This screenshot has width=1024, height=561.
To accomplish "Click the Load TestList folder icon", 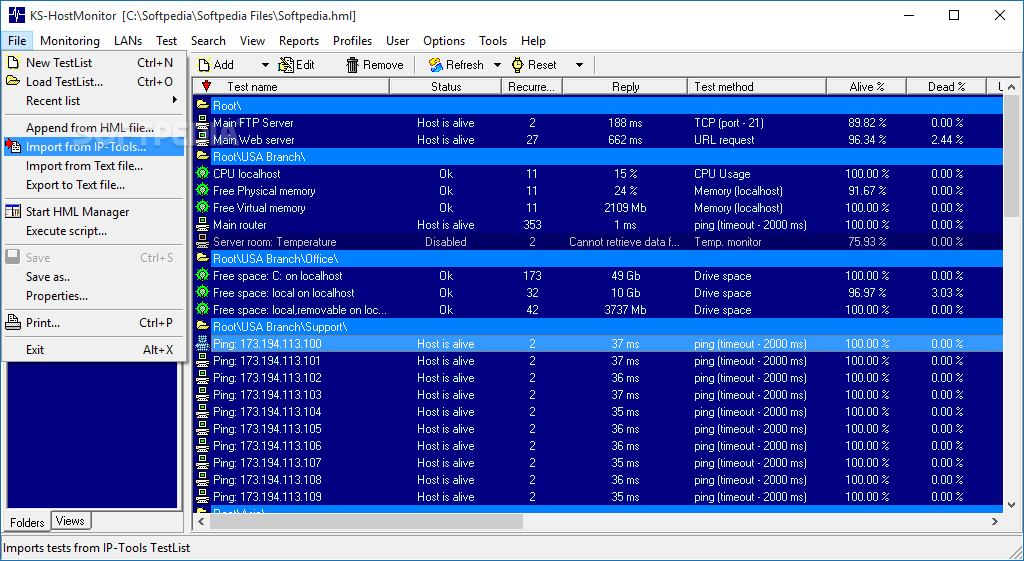I will coord(12,82).
